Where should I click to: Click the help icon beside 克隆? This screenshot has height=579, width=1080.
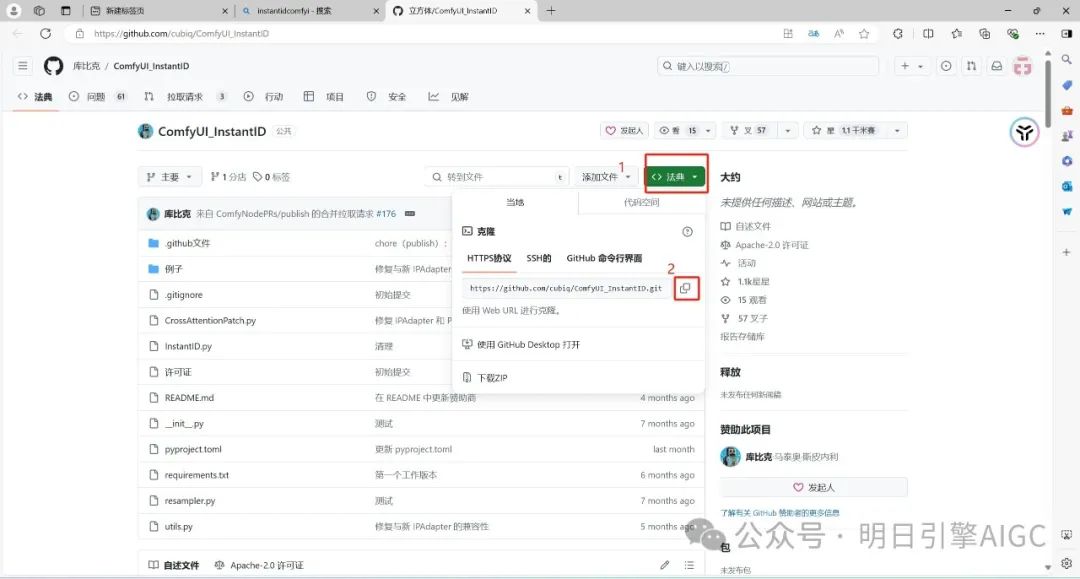687,231
